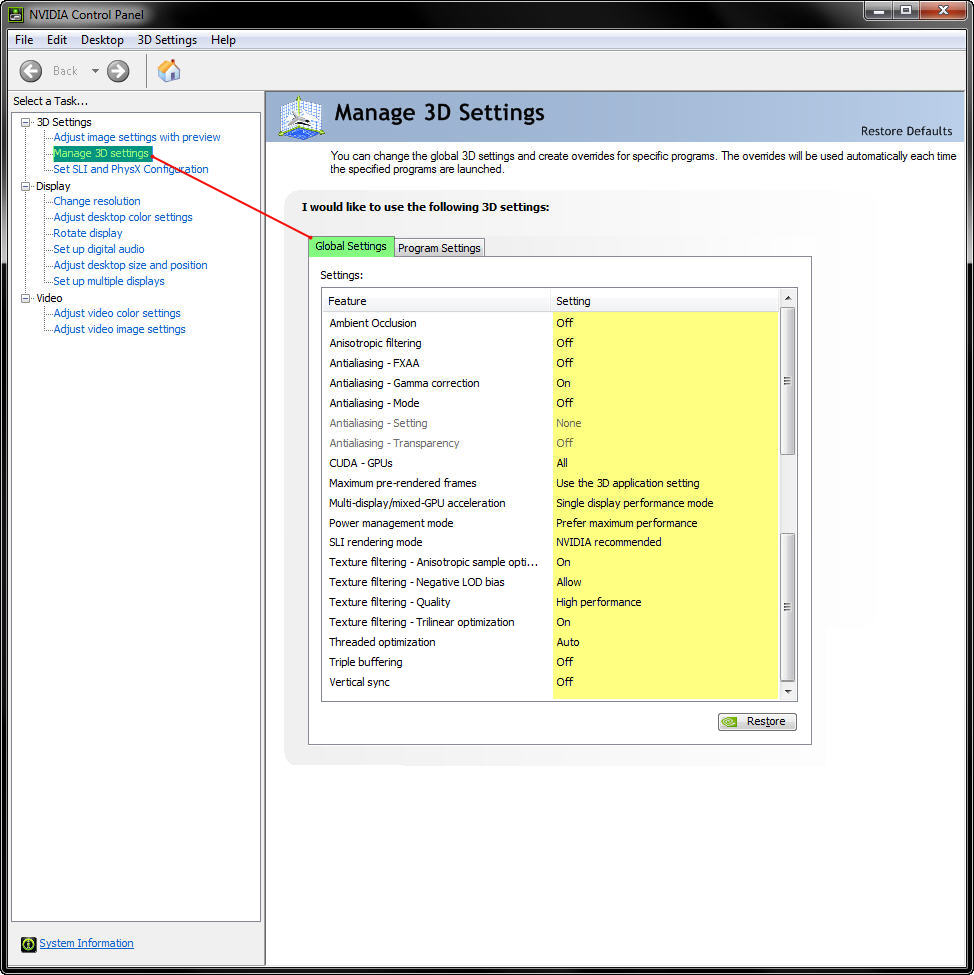Click the System Information icon

point(28,944)
